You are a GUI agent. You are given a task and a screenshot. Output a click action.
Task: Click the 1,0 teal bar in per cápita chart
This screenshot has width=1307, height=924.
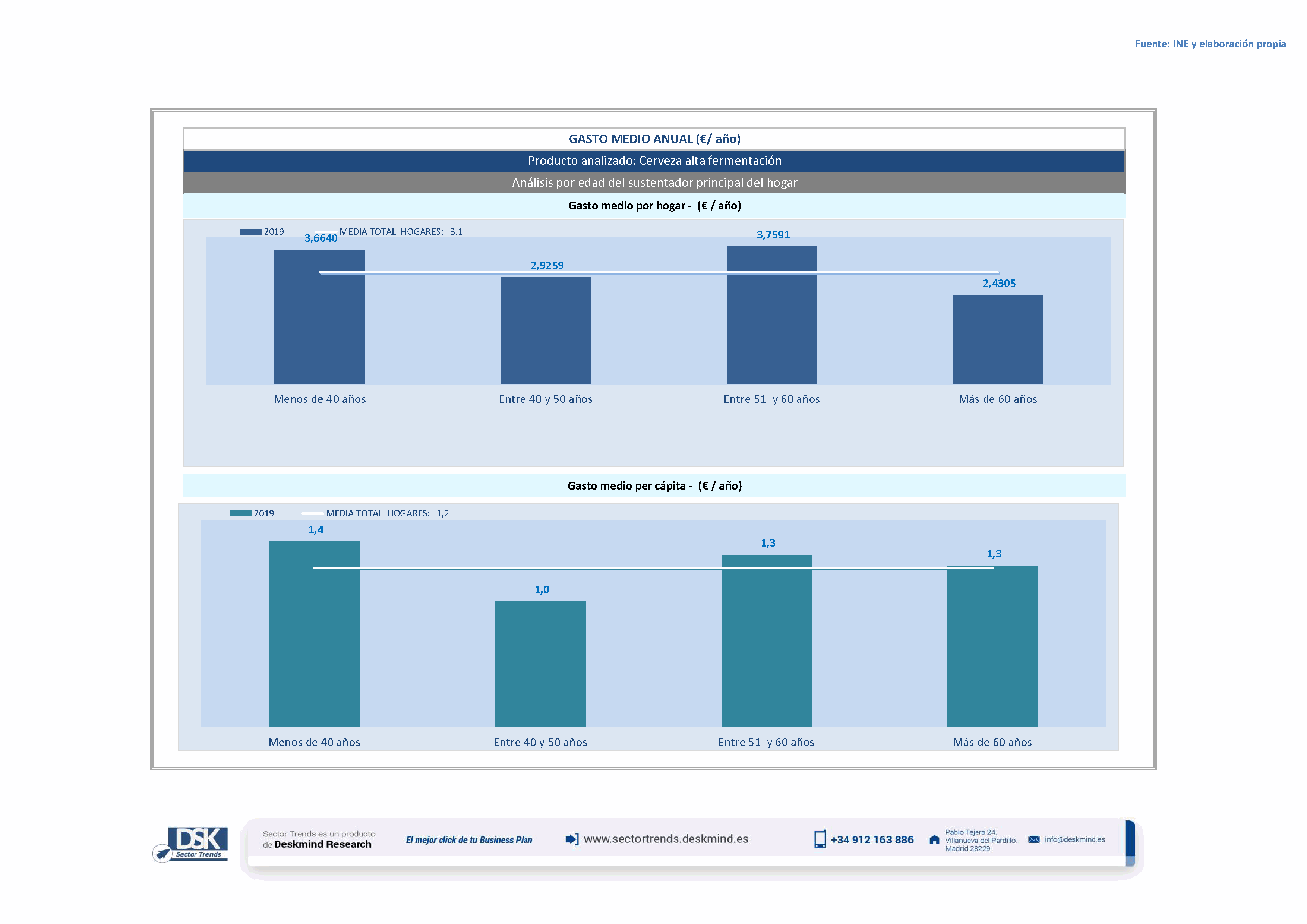540,664
